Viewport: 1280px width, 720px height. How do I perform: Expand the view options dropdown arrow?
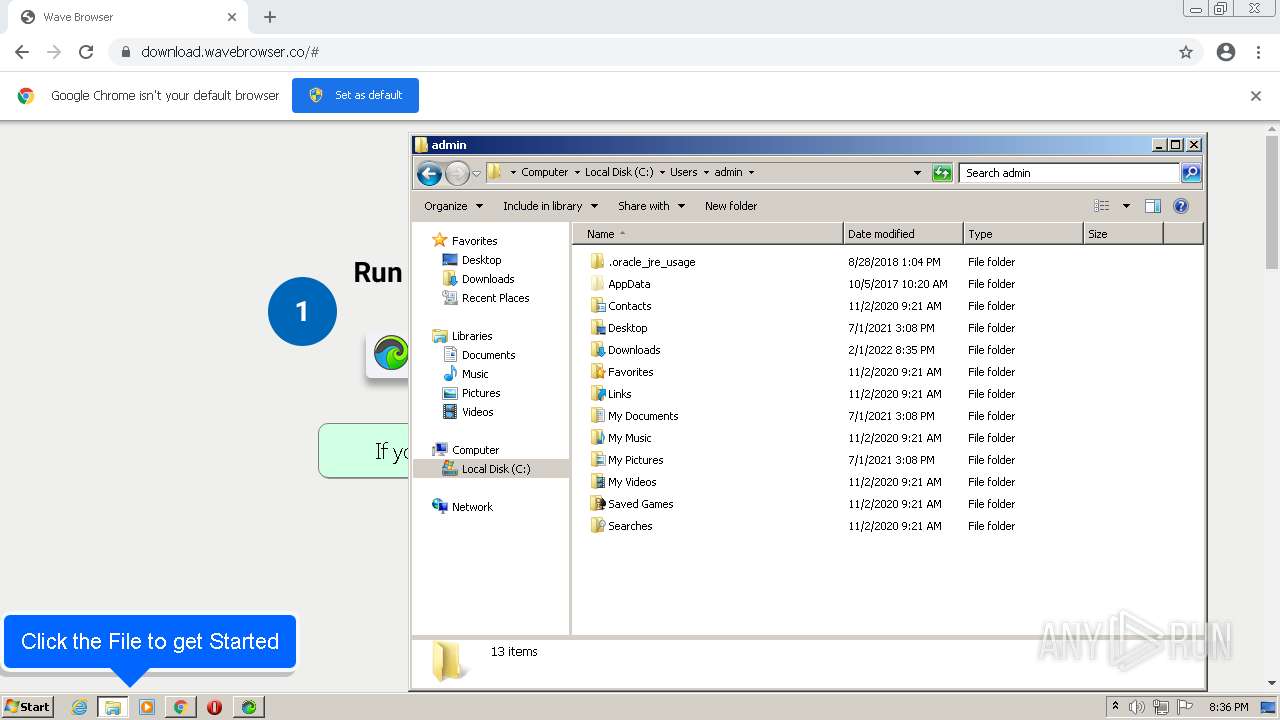click(x=1126, y=206)
